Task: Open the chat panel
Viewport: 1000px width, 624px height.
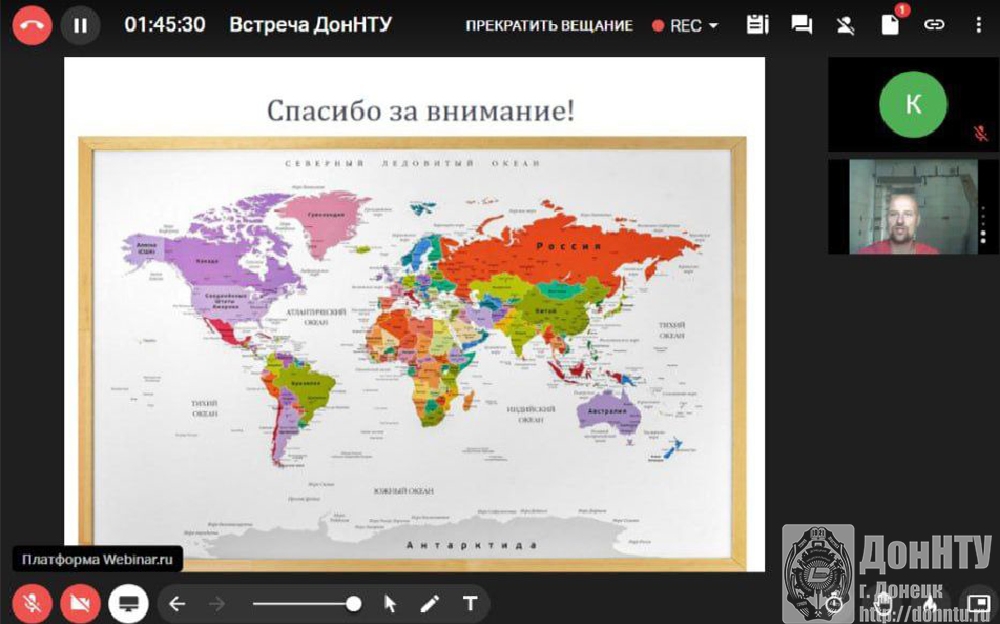Action: click(x=801, y=25)
